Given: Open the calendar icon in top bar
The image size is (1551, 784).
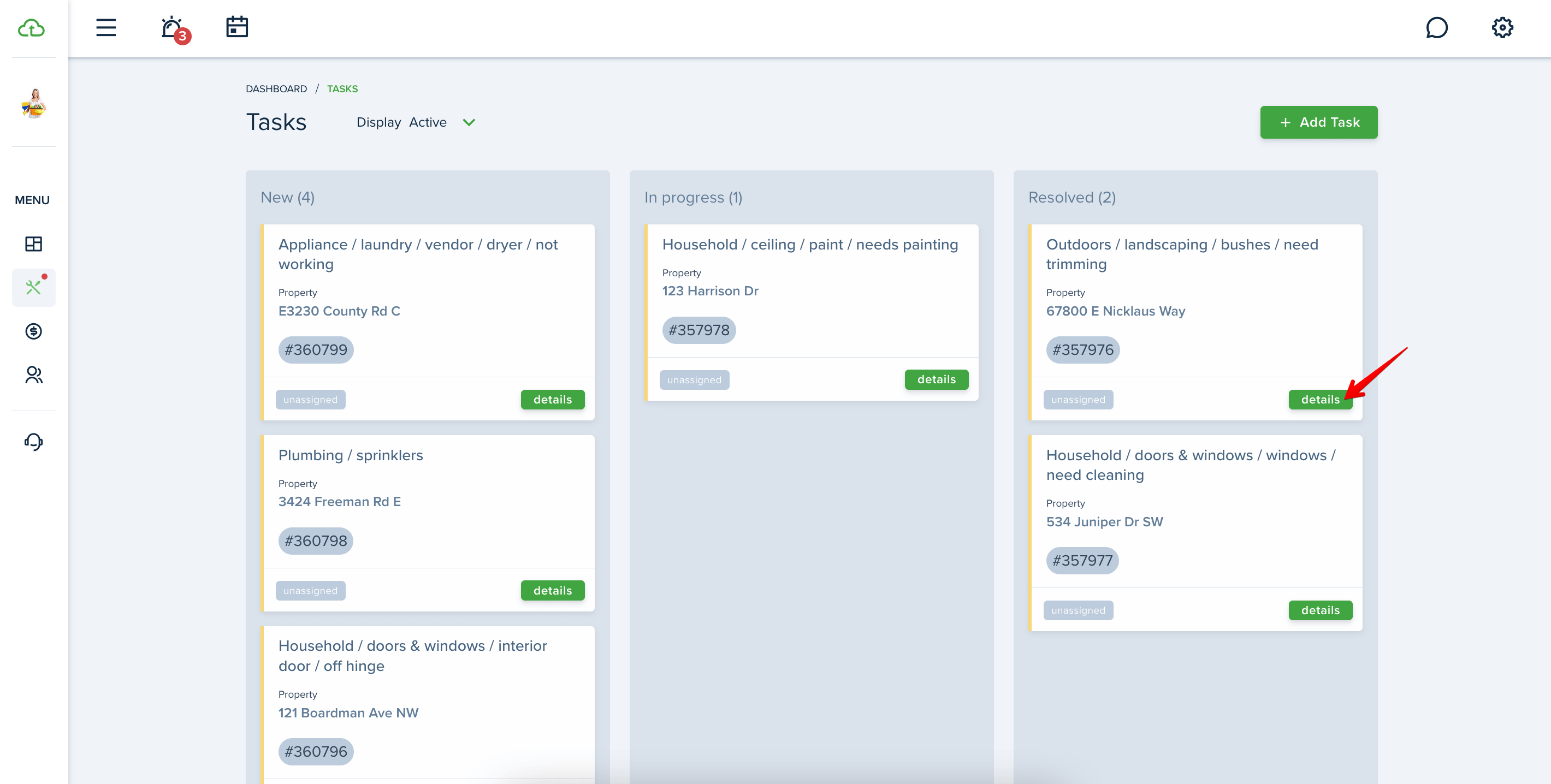Looking at the screenshot, I should pos(237,27).
